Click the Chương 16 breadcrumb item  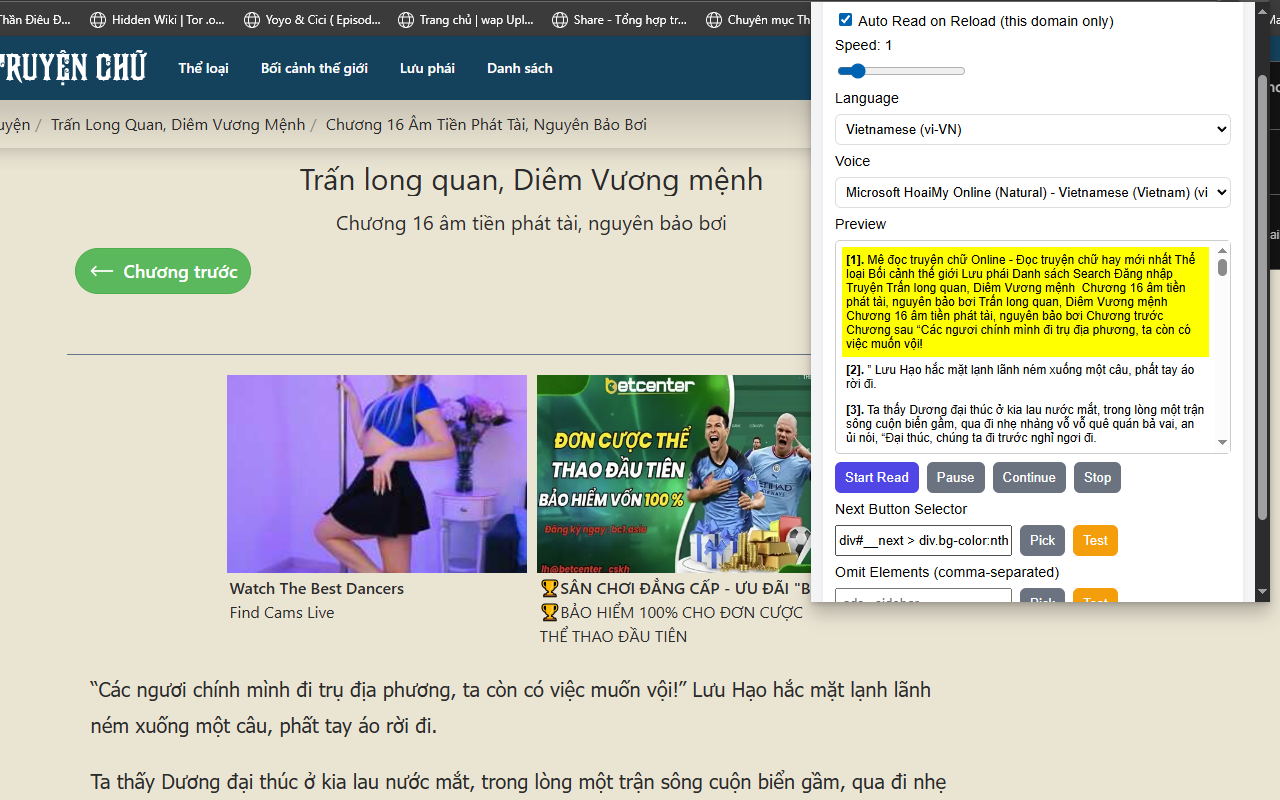(486, 124)
